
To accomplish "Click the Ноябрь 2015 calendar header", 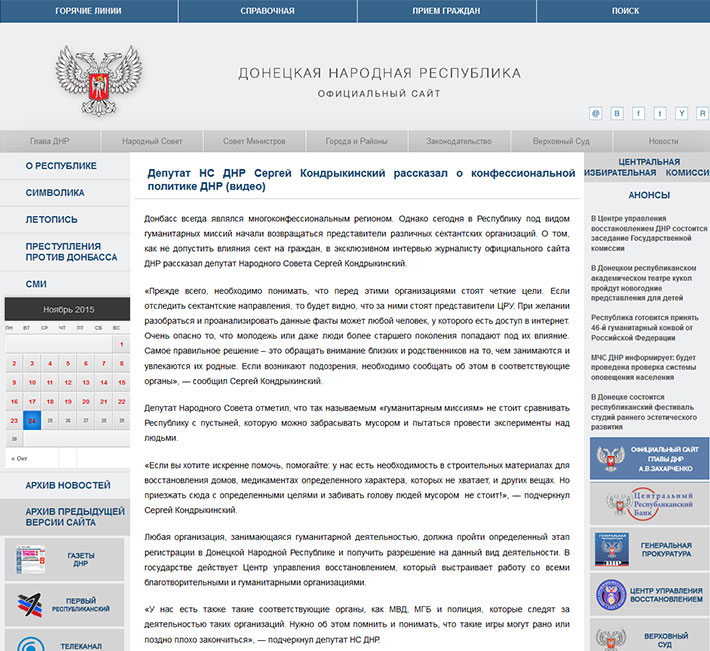I will pyautogui.click(x=67, y=310).
